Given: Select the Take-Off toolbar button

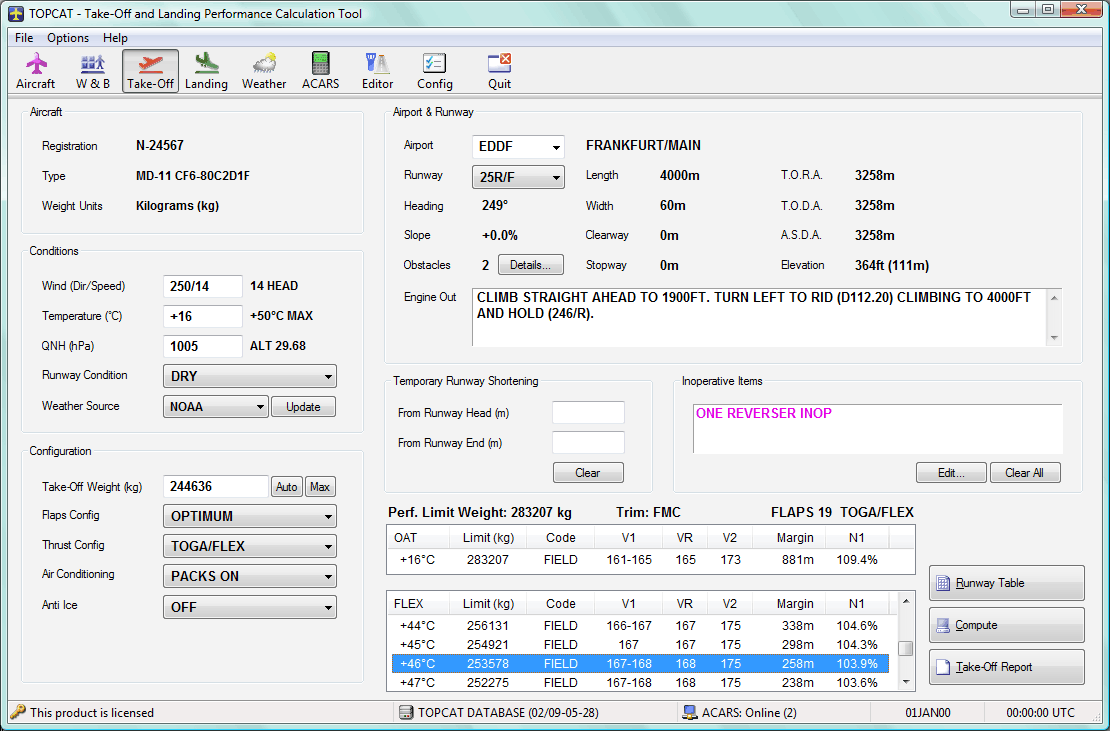Looking at the screenshot, I should tap(150, 71).
